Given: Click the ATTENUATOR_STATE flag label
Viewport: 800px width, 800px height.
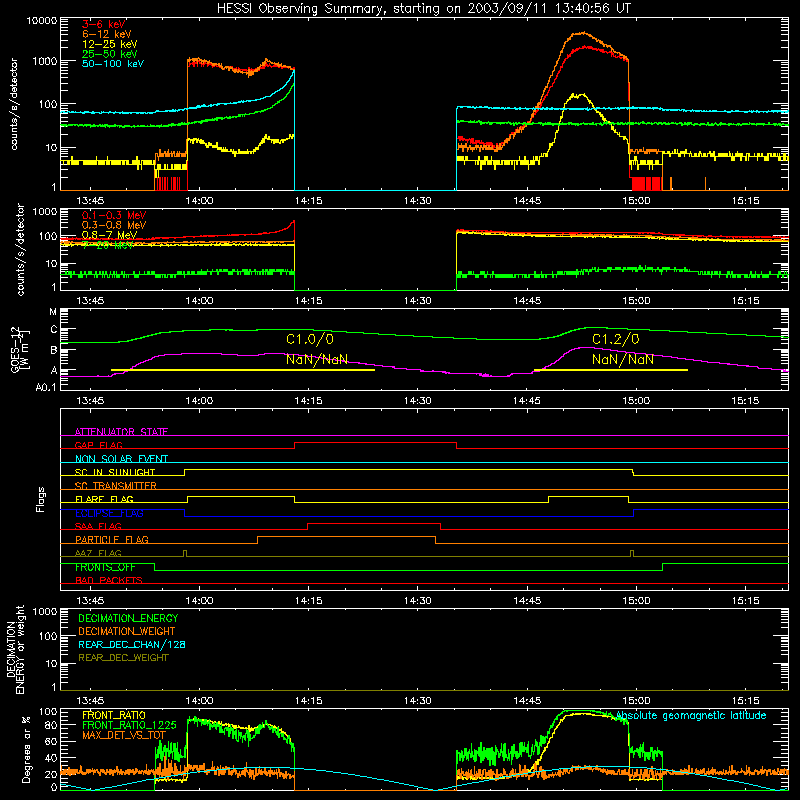Looking at the screenshot, I should 121,432.
